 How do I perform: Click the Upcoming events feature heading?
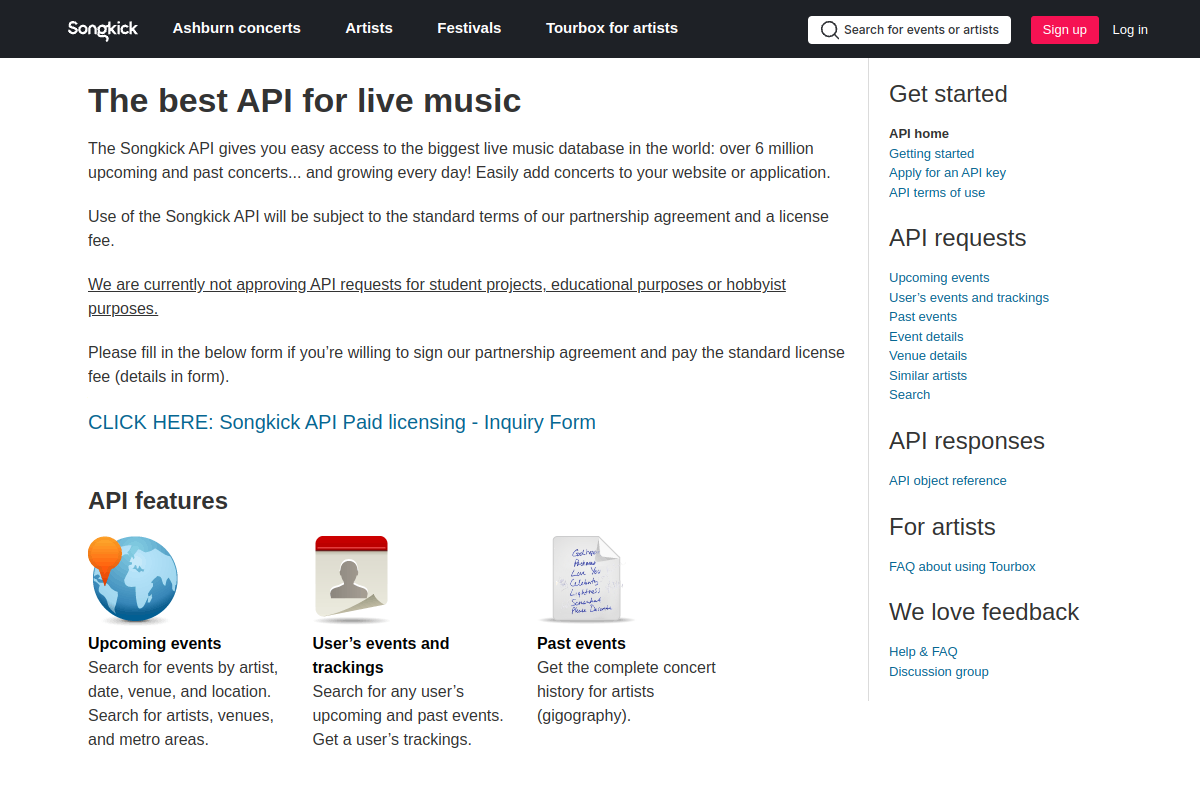coord(155,643)
